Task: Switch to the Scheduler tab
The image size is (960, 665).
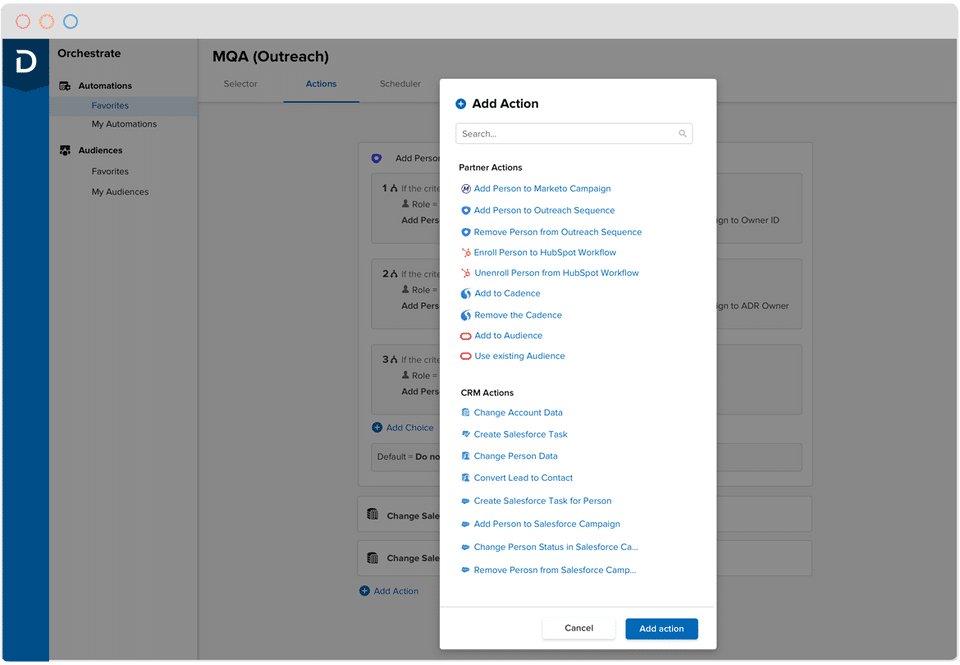Action: pyautogui.click(x=400, y=84)
